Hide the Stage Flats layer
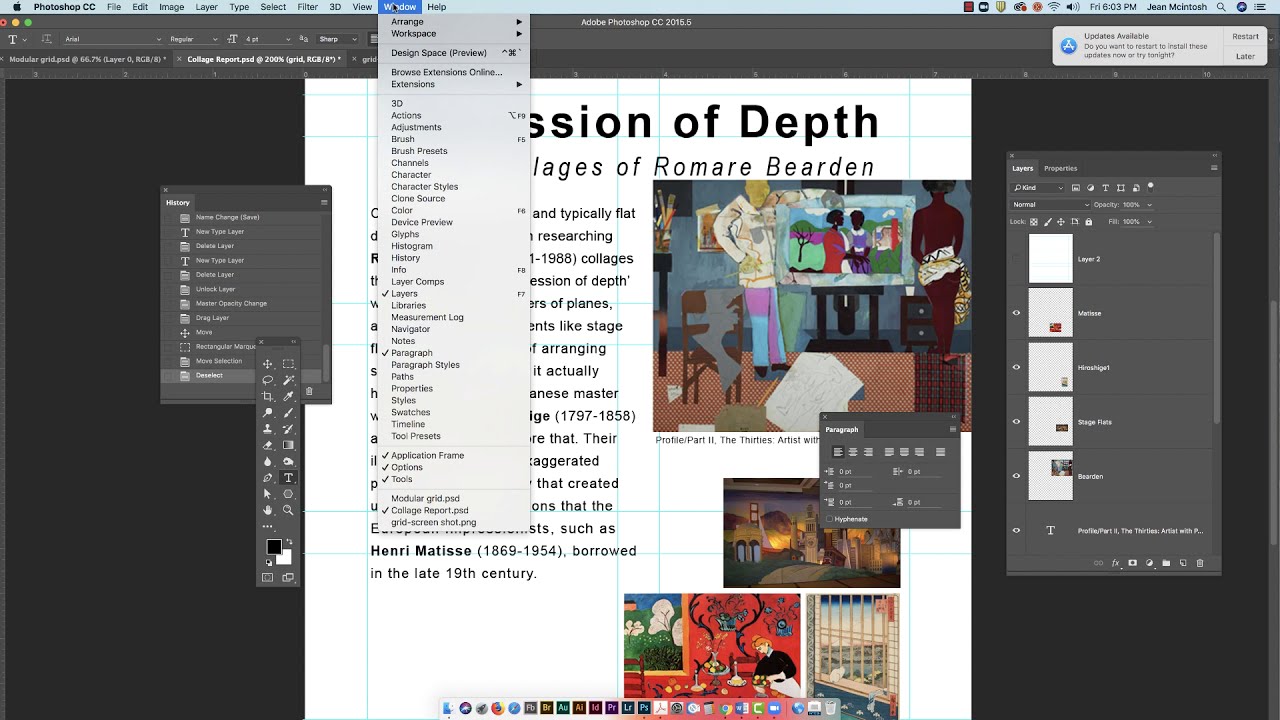Image resolution: width=1280 pixels, height=720 pixels. click(x=1016, y=421)
